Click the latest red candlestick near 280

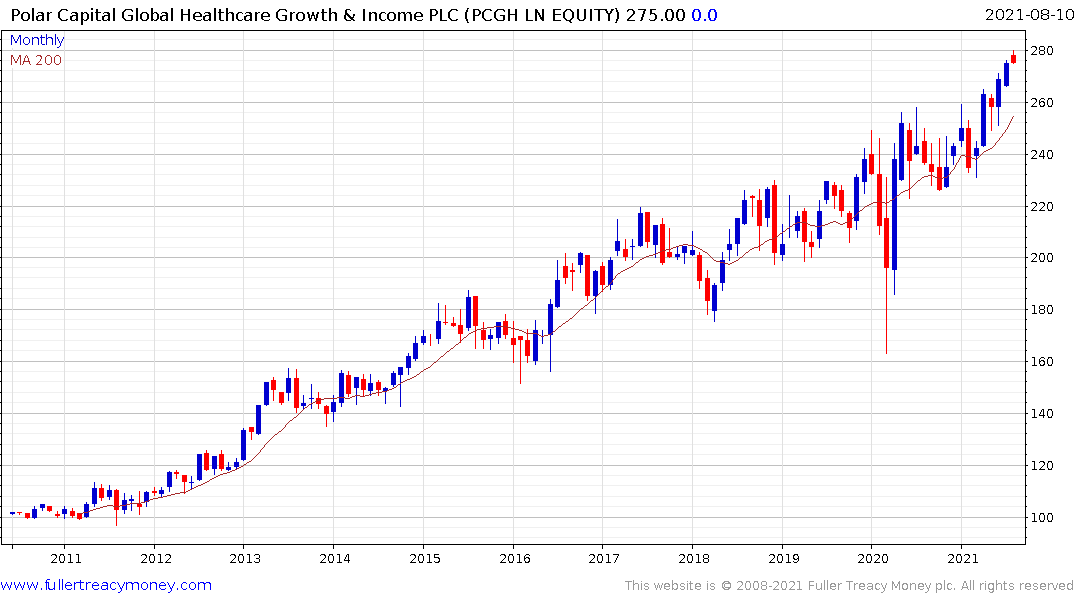pyautogui.click(x=1014, y=59)
